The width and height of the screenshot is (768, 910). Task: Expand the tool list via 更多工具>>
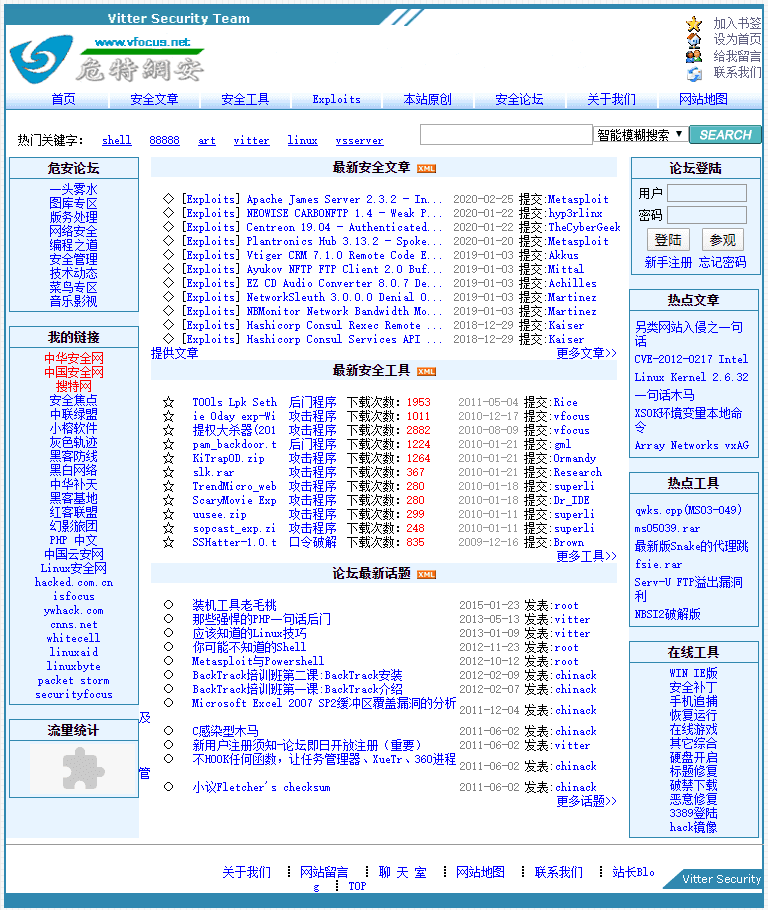[586, 556]
